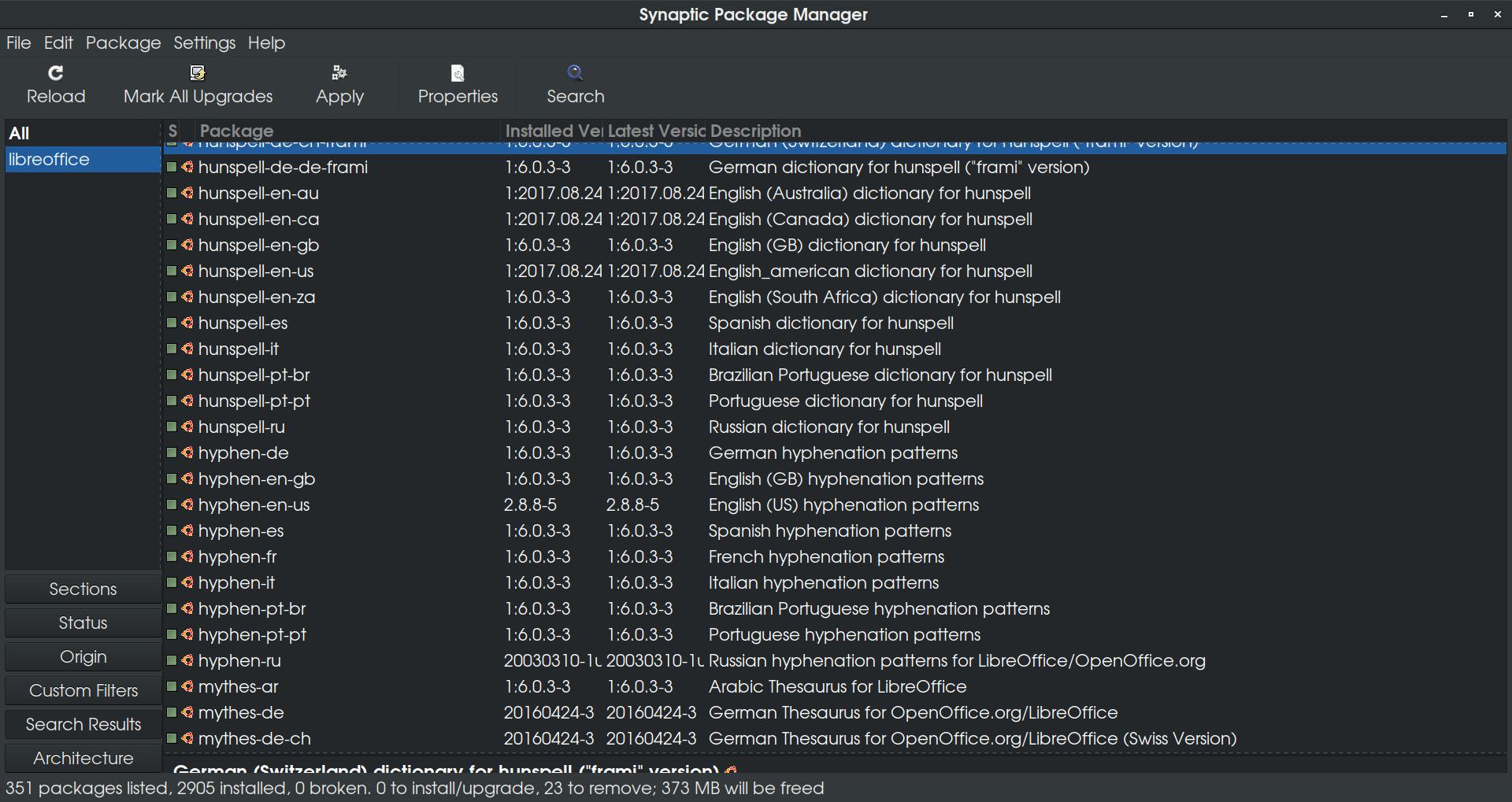Select the hyphen-pt-pt package row
Image resolution: width=1512 pixels, height=802 pixels.
[835, 634]
